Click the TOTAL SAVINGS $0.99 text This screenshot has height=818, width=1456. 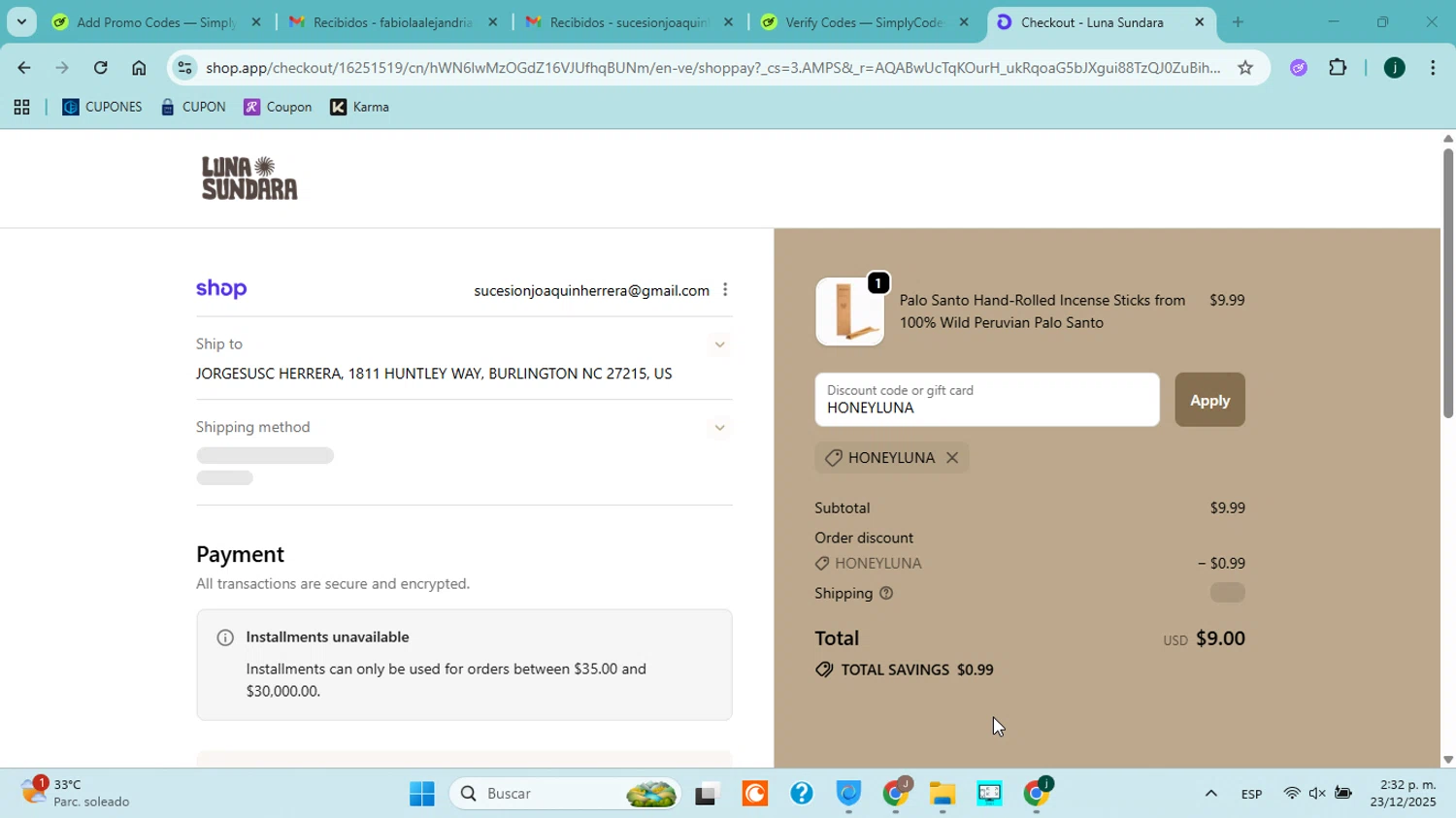[x=917, y=671]
